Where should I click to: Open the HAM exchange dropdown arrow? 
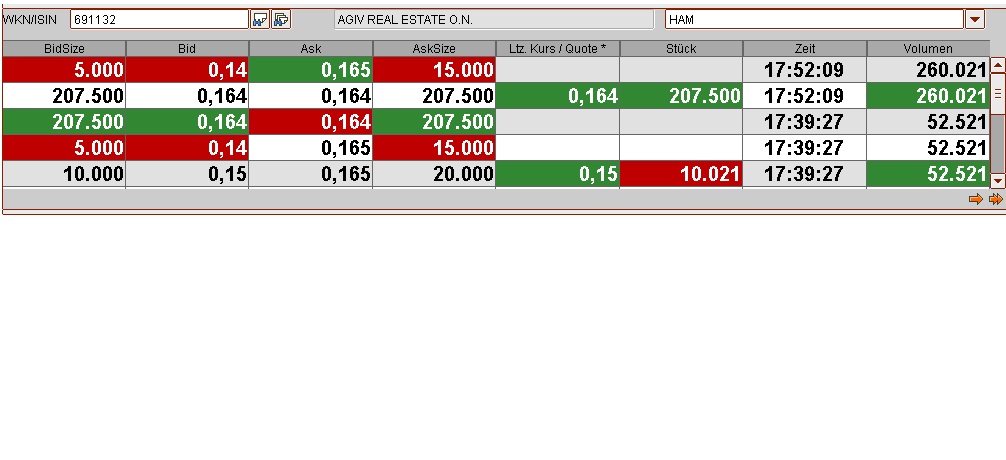[975, 19]
